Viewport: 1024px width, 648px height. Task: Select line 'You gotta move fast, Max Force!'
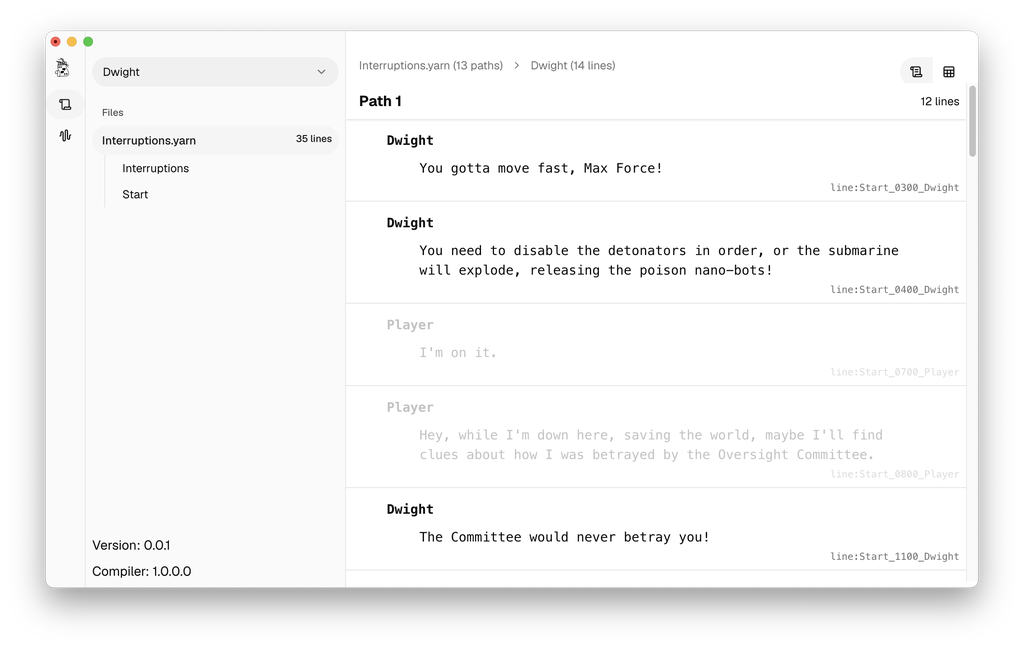[541, 168]
